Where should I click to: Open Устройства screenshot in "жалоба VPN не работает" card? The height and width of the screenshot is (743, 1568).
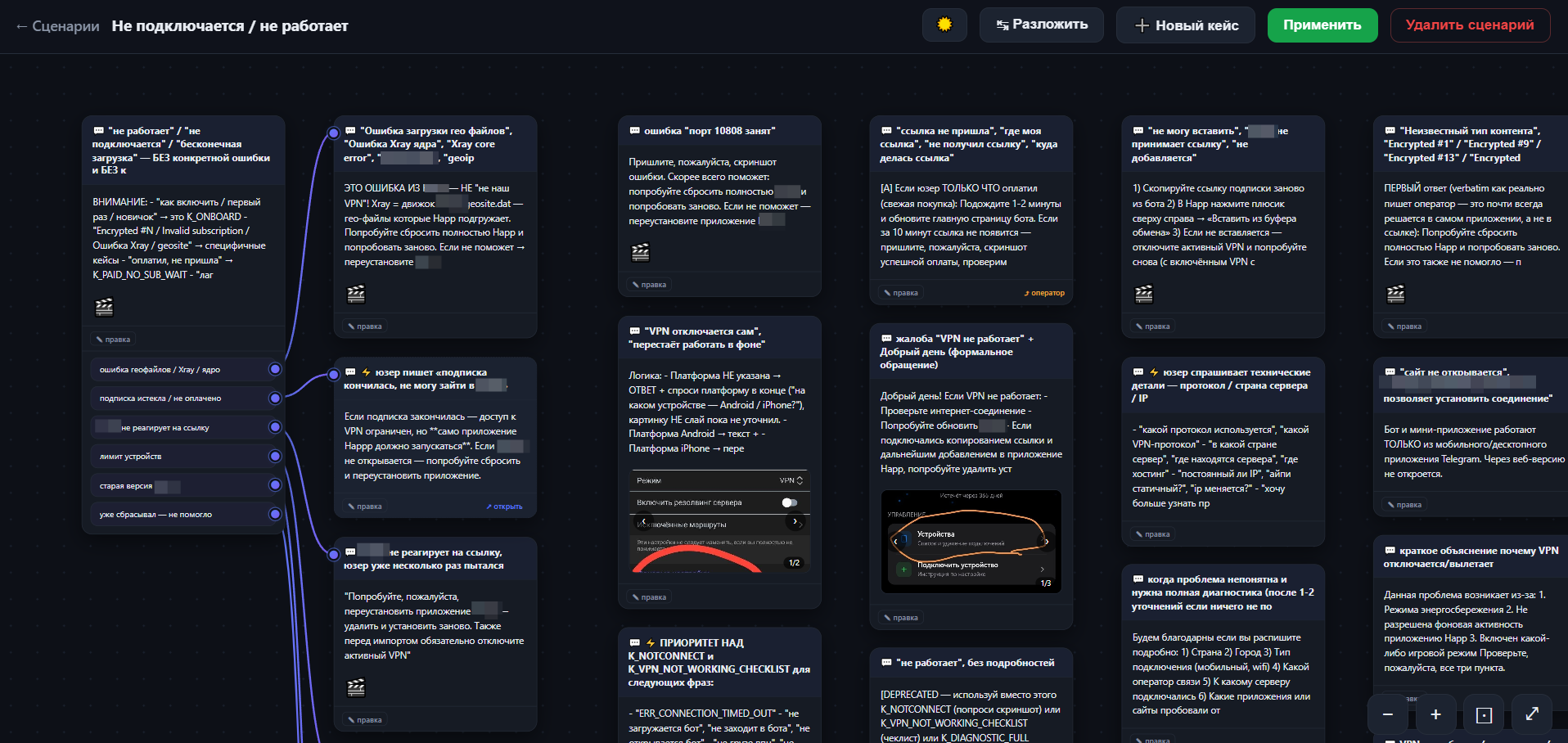pos(971,541)
